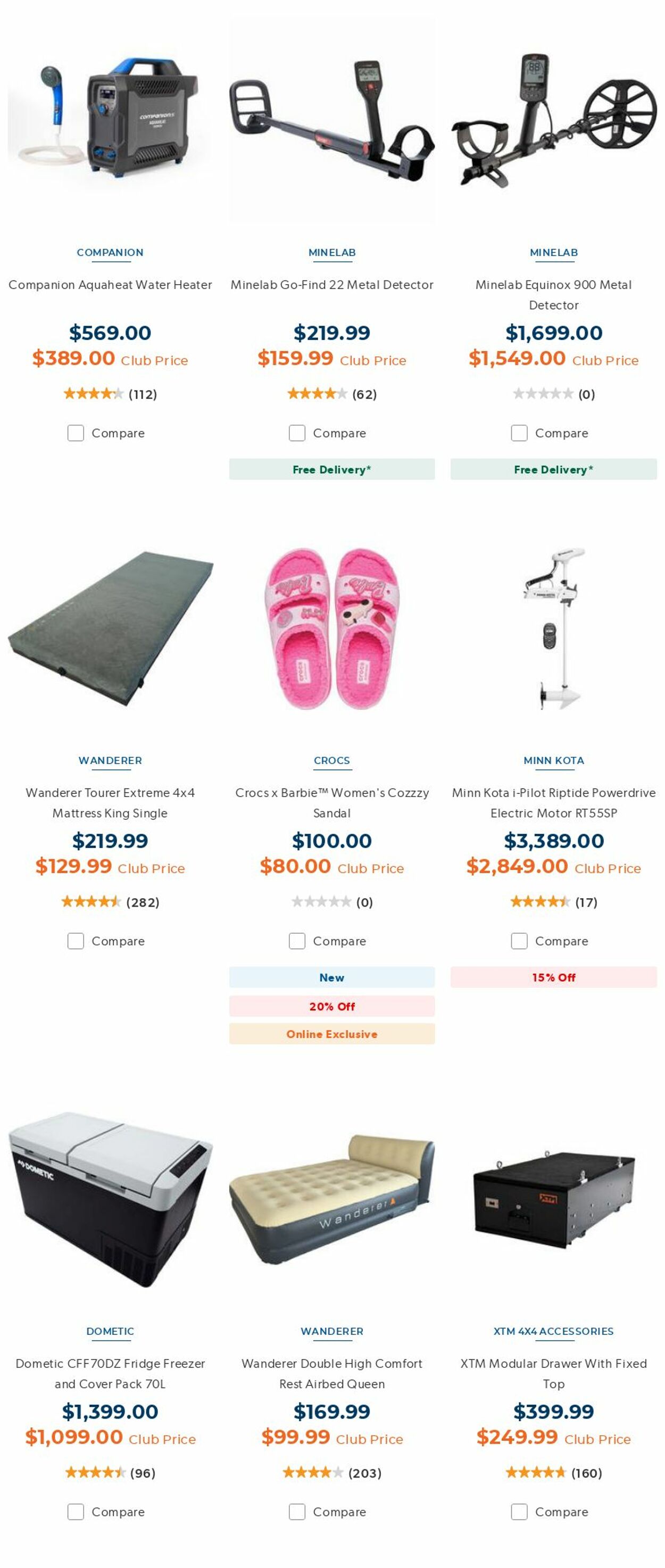Open the 96 reviews on Dometic fridge
This screenshot has height=1568, width=665.
143,1472
